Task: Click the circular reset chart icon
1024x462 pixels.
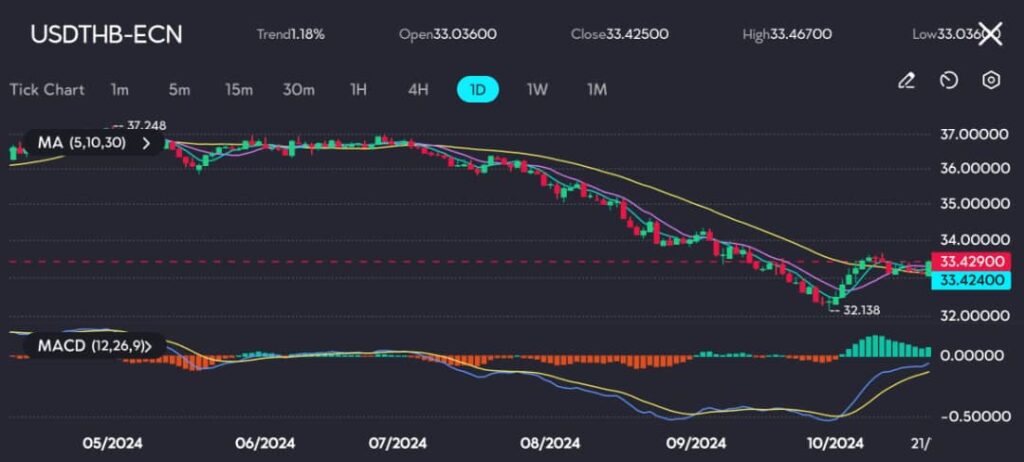Action: click(x=949, y=80)
